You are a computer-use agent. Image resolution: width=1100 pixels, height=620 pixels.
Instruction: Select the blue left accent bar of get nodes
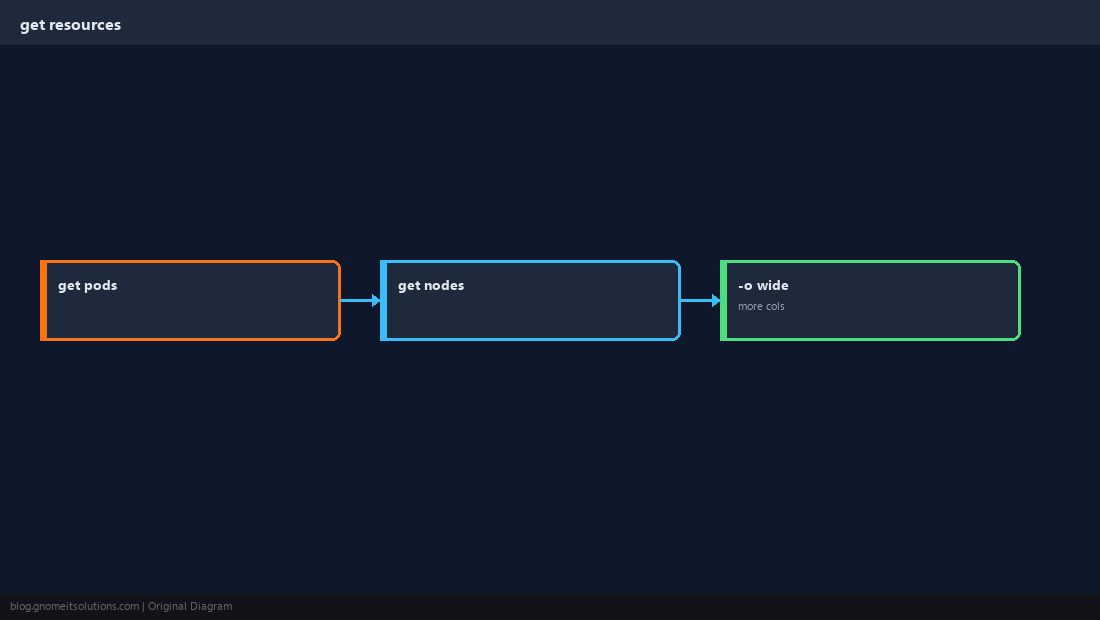pos(384,300)
